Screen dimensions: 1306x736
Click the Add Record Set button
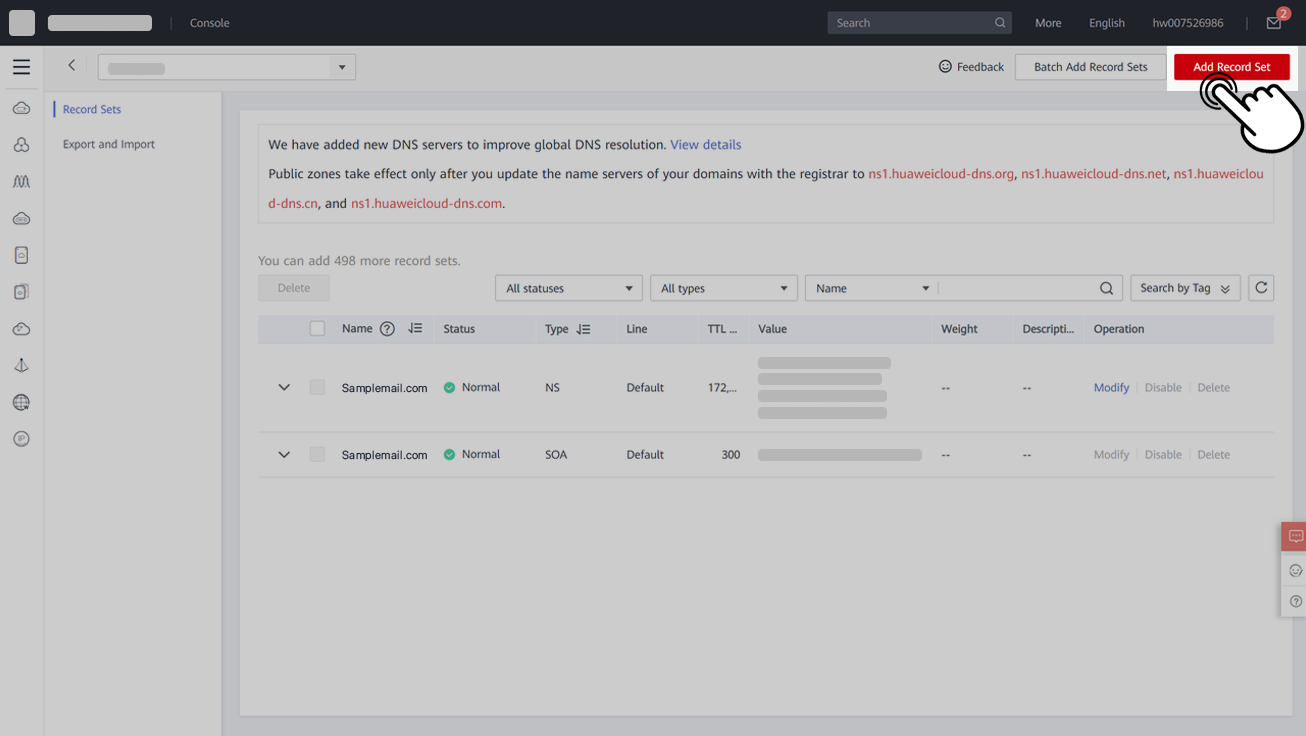point(1231,66)
